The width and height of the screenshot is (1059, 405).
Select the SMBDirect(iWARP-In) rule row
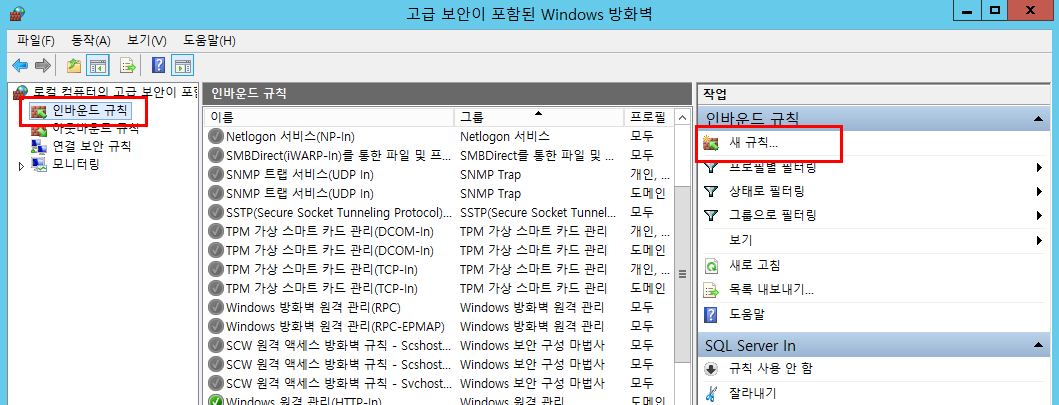click(440, 156)
